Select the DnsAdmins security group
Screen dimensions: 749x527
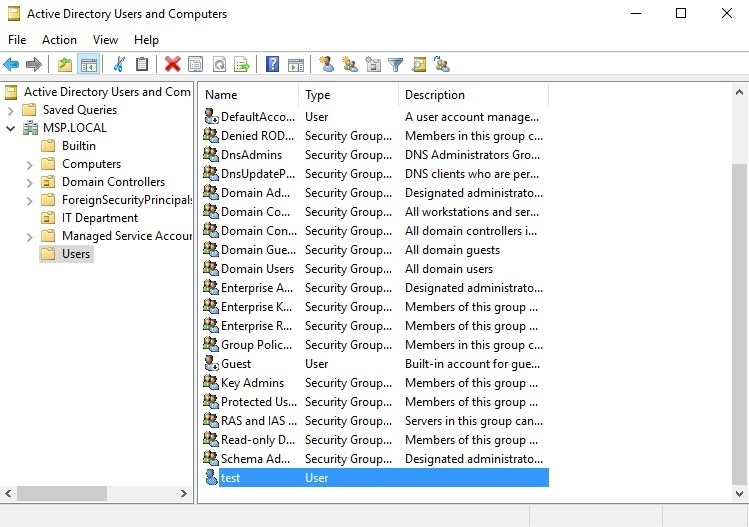click(x=251, y=155)
